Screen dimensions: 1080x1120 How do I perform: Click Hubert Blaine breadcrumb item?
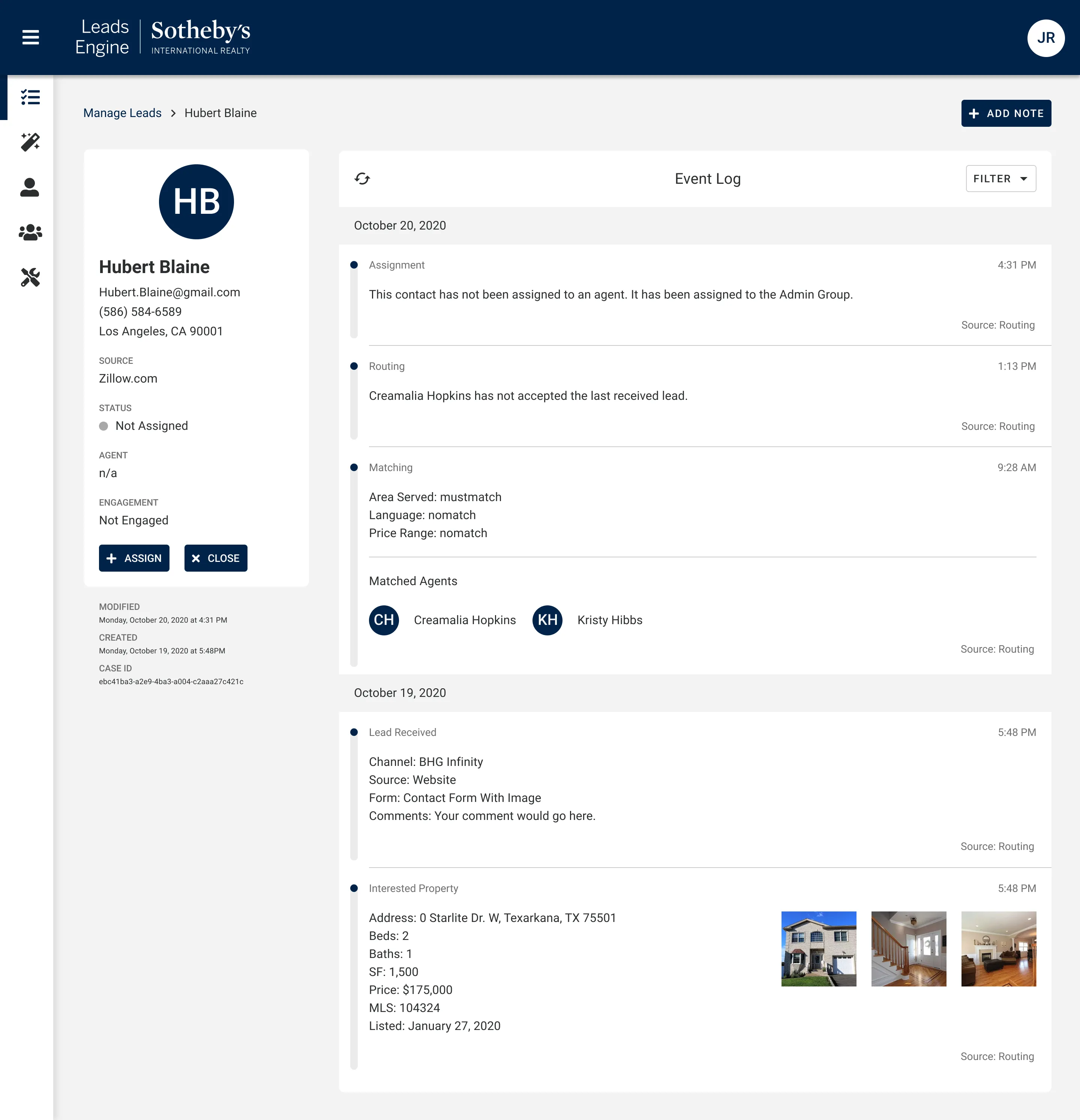click(220, 113)
